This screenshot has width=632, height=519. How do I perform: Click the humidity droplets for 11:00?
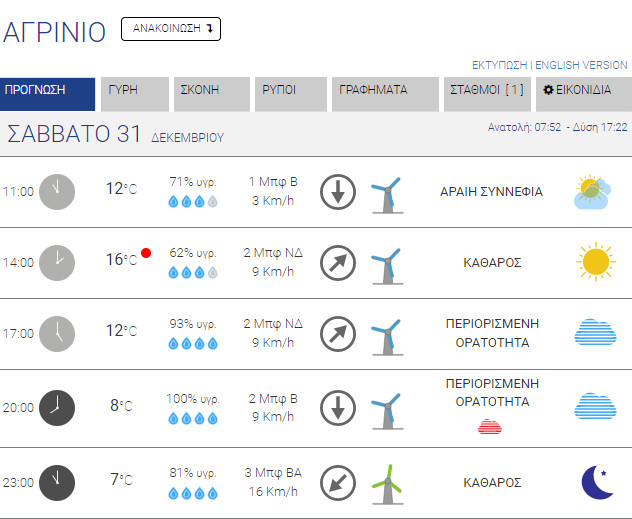click(x=192, y=200)
